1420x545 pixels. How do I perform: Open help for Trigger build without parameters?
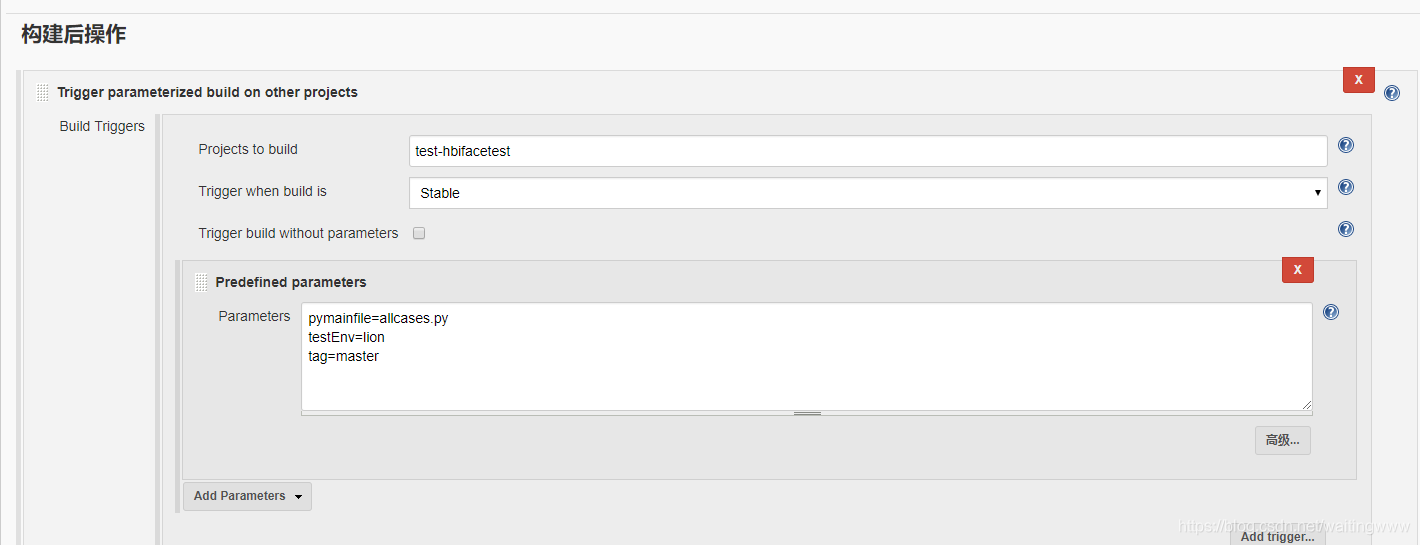click(1345, 229)
